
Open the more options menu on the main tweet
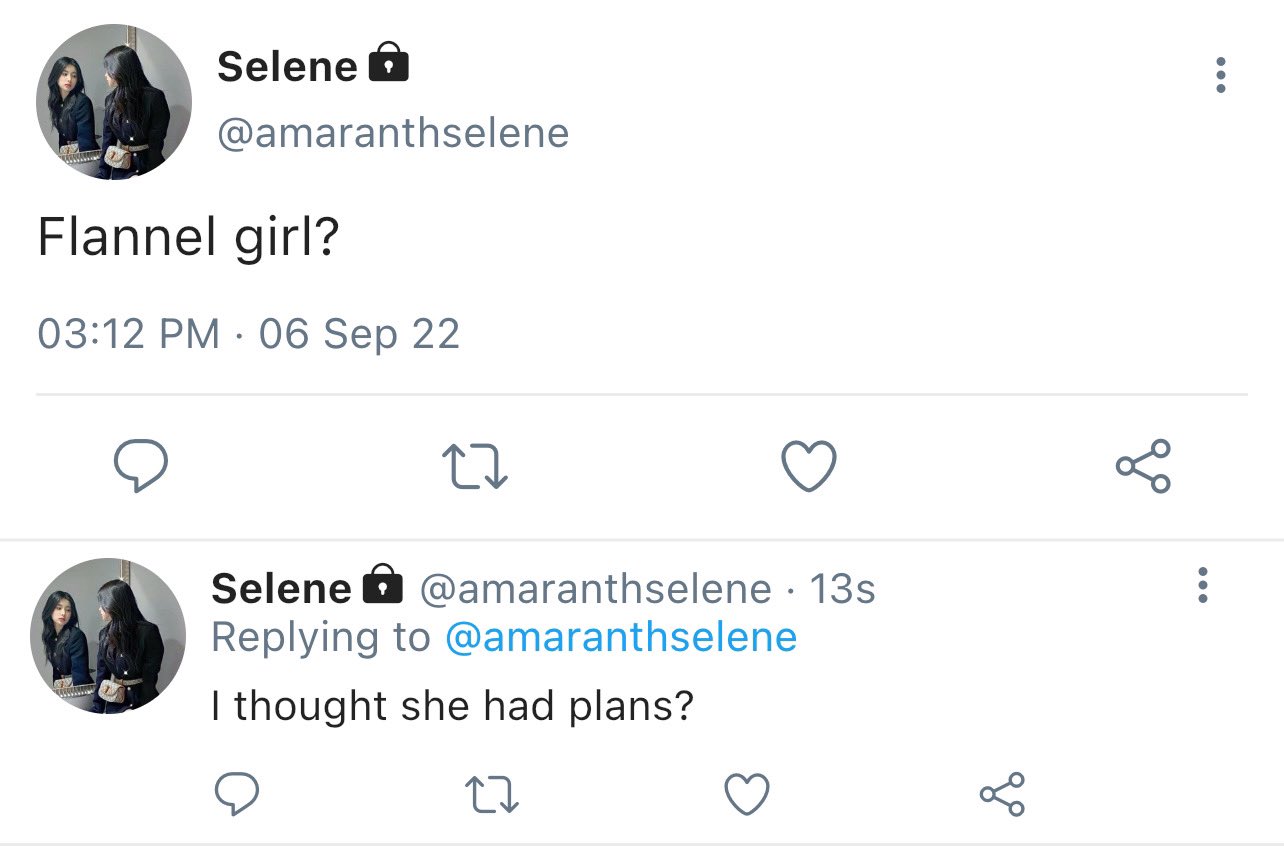tap(1220, 75)
